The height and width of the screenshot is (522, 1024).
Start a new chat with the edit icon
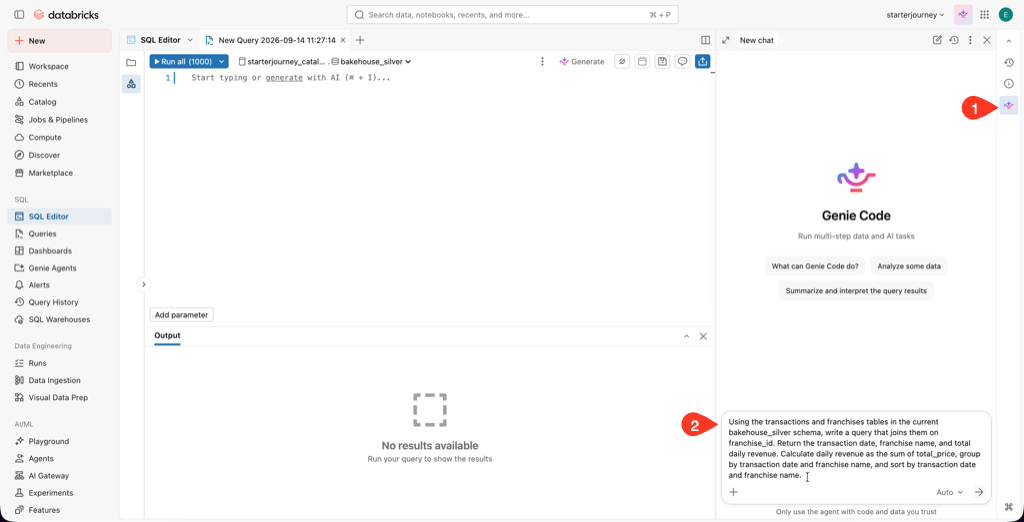(937, 40)
